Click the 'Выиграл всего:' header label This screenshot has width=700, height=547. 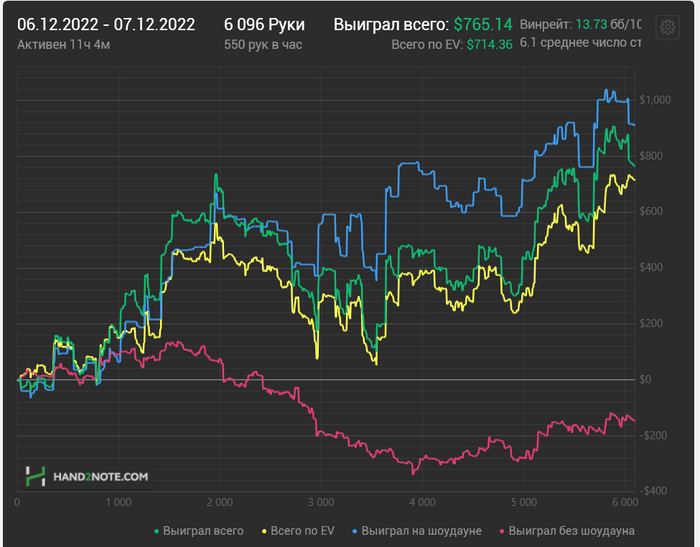[x=391, y=25]
